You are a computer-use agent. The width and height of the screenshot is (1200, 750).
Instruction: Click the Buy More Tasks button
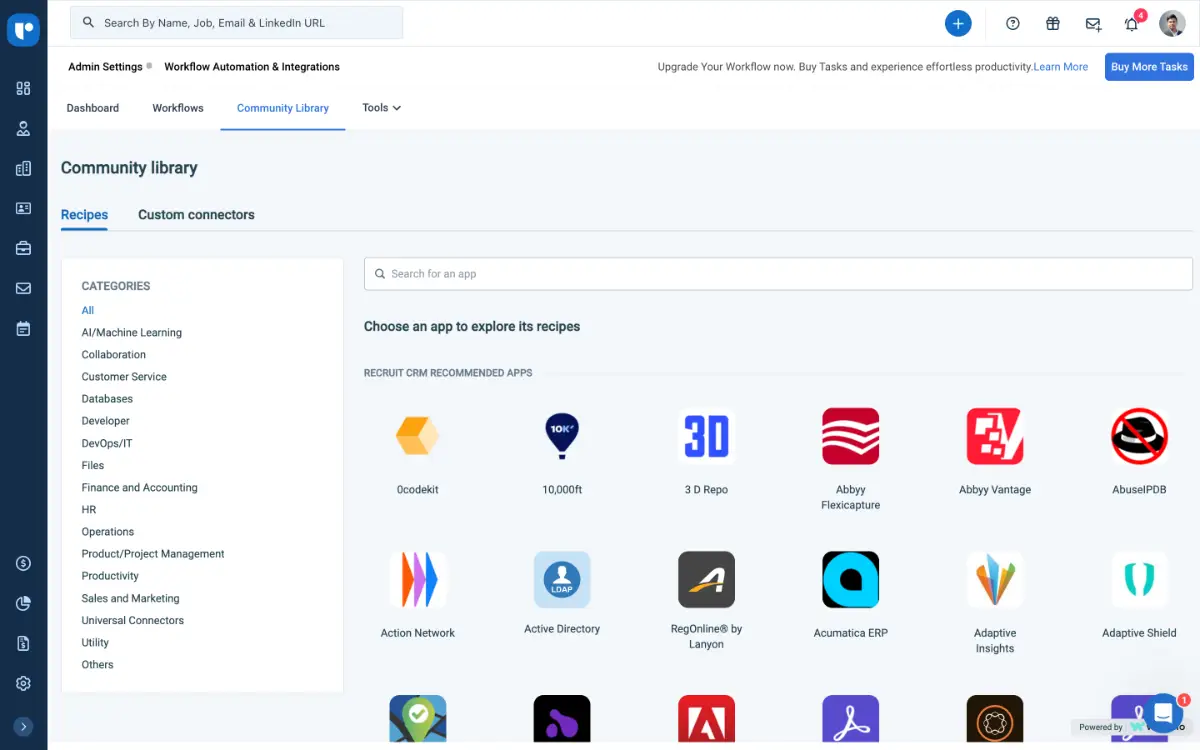(x=1148, y=66)
